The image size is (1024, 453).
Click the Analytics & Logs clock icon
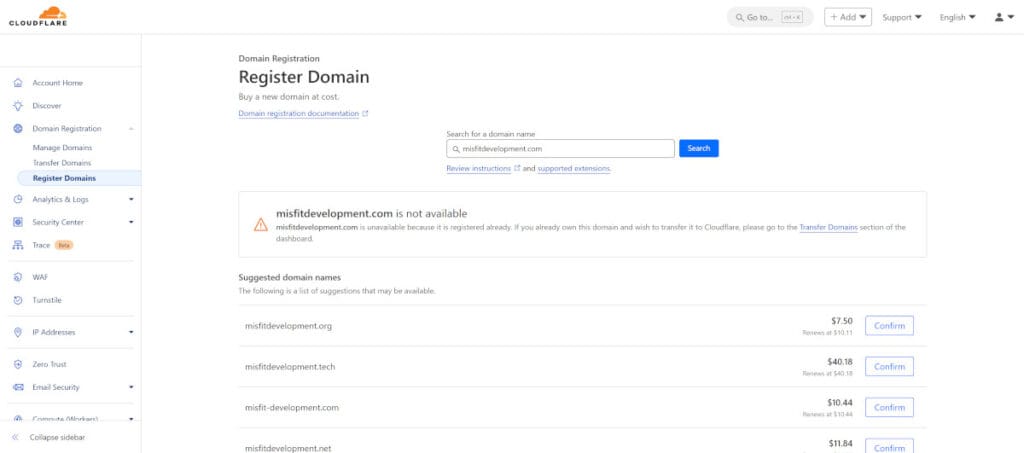18,199
